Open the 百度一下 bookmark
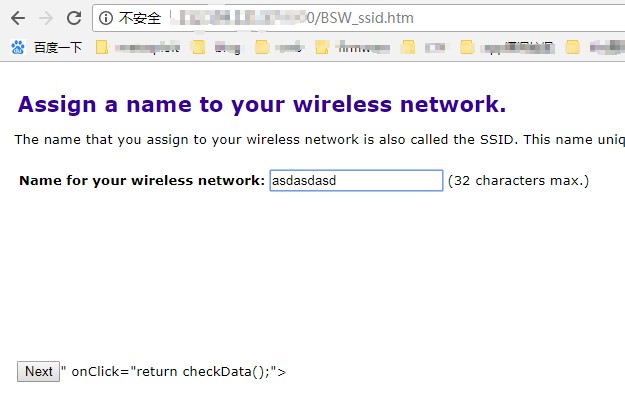Image resolution: width=625 pixels, height=417 pixels. click(x=48, y=47)
